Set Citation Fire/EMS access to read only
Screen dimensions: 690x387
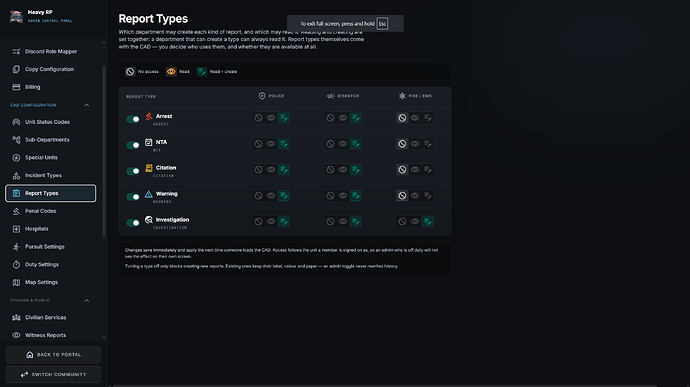pos(415,170)
